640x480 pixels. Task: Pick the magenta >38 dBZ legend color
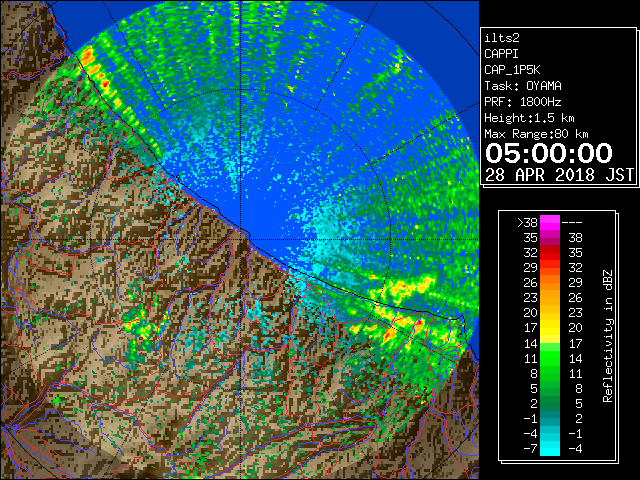pos(550,223)
